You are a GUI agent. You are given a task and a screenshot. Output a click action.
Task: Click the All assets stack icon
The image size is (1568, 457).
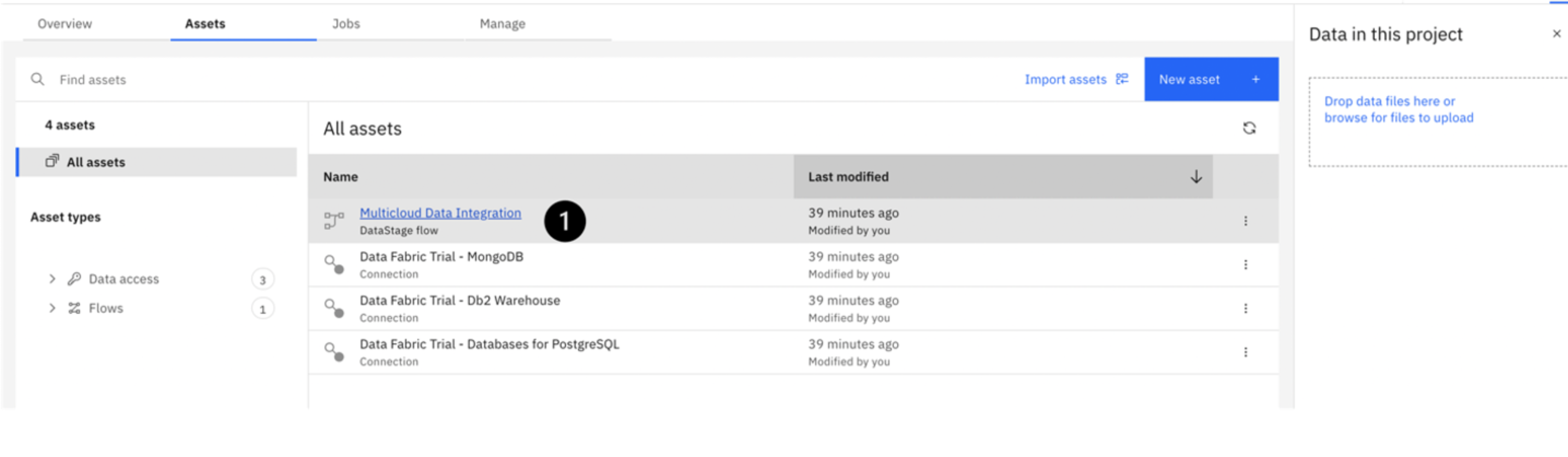pos(52,161)
